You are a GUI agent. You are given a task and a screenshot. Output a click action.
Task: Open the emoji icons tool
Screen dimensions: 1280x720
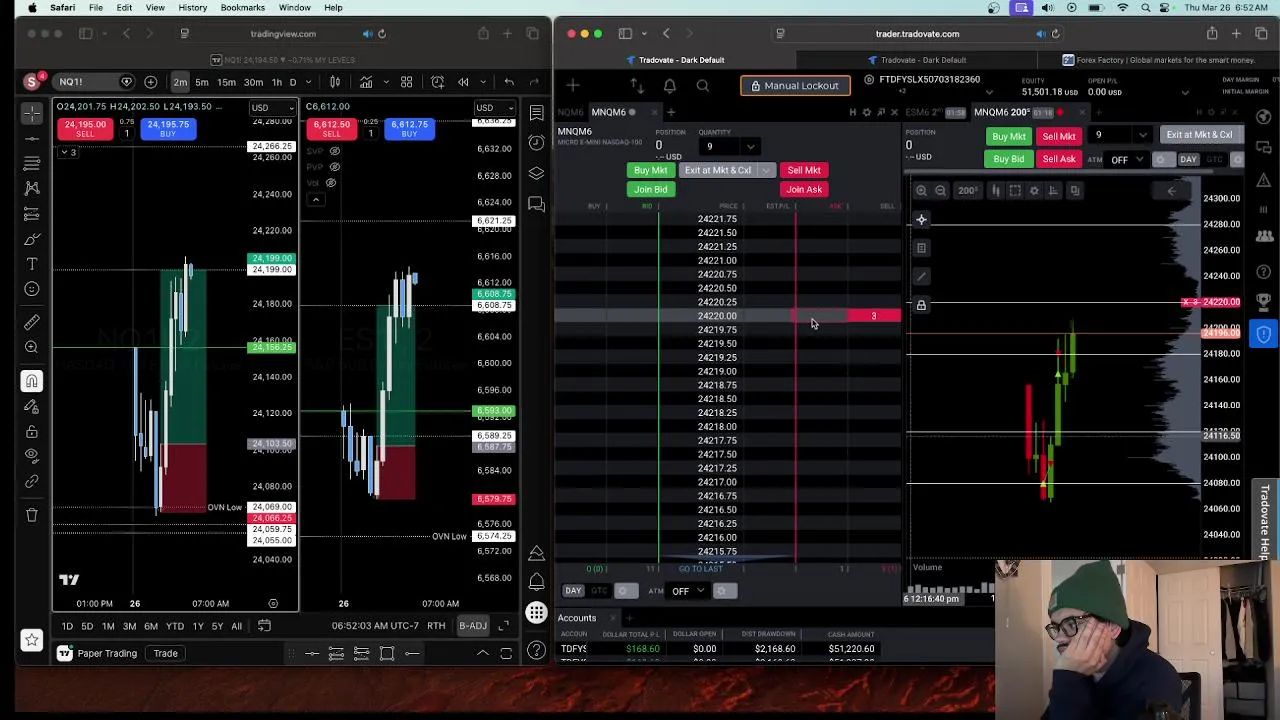(x=32, y=289)
